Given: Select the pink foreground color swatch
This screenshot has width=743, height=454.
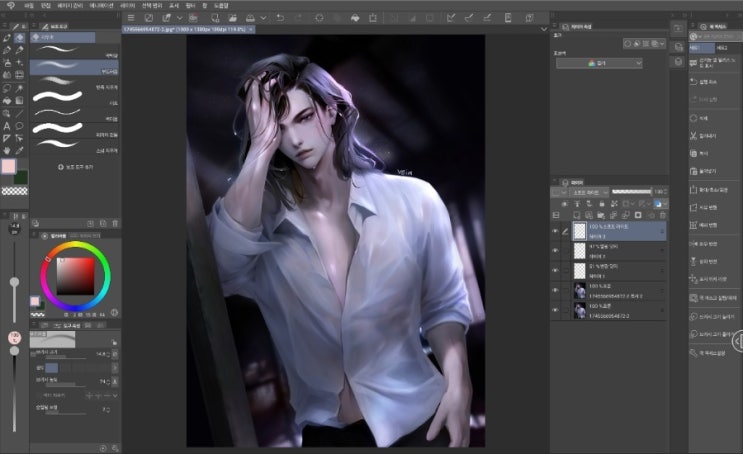Looking at the screenshot, I should click(x=9, y=166).
